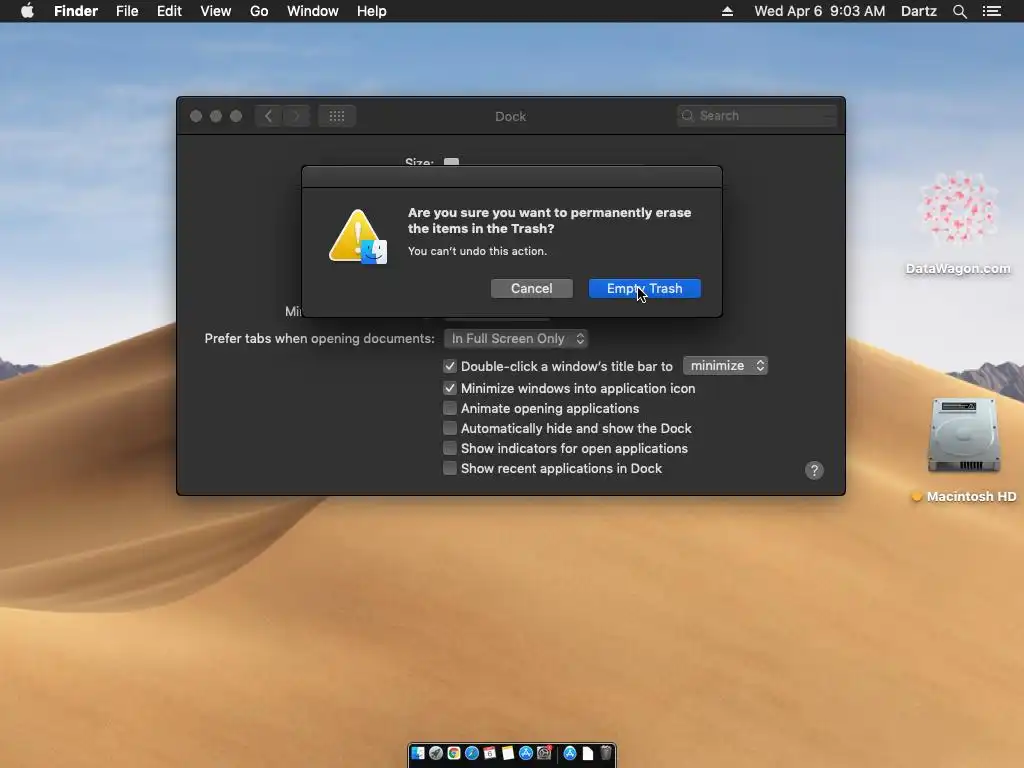
Task: Click the eject icon in the menu bar
Action: coord(727,11)
